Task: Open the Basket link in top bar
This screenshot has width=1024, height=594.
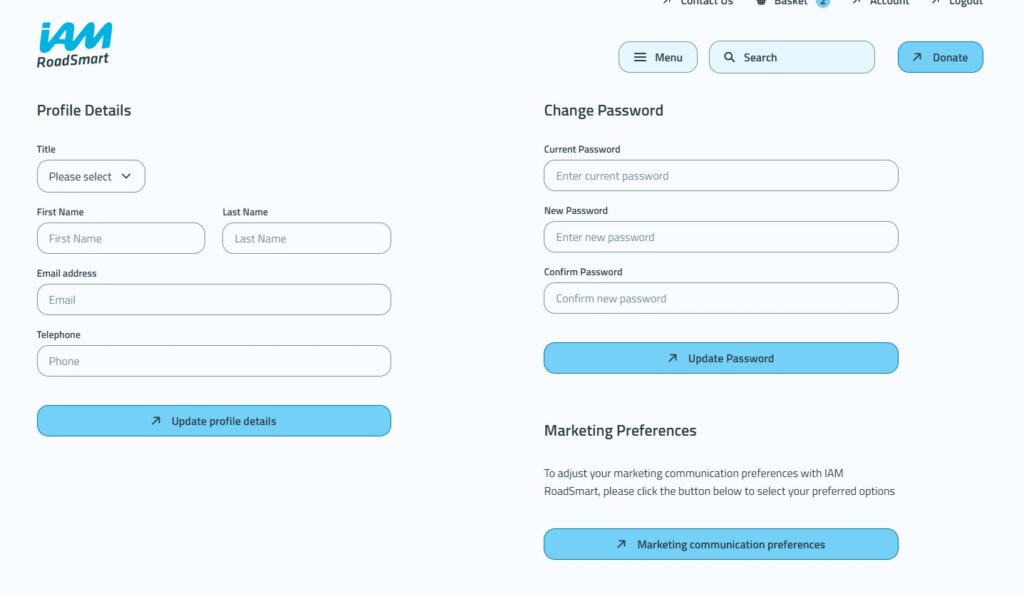Action: pos(791,3)
